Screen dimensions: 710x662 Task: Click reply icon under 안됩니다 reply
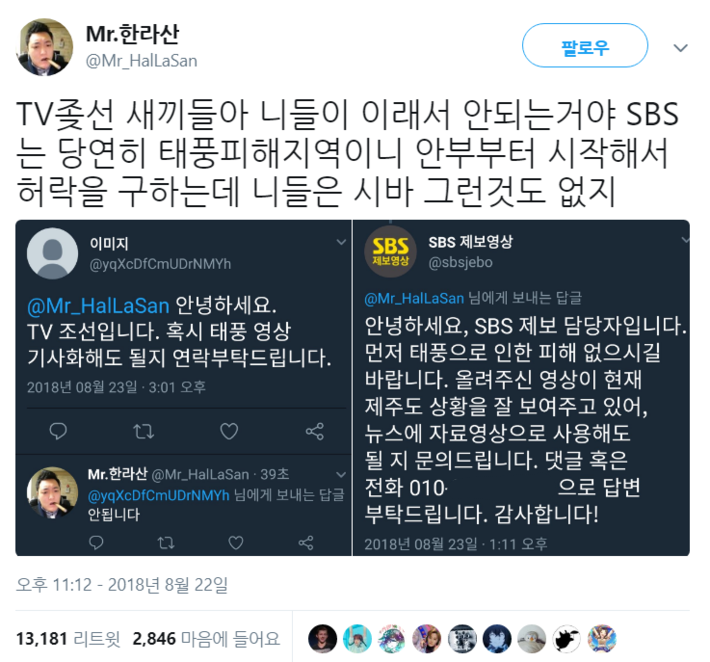96,542
